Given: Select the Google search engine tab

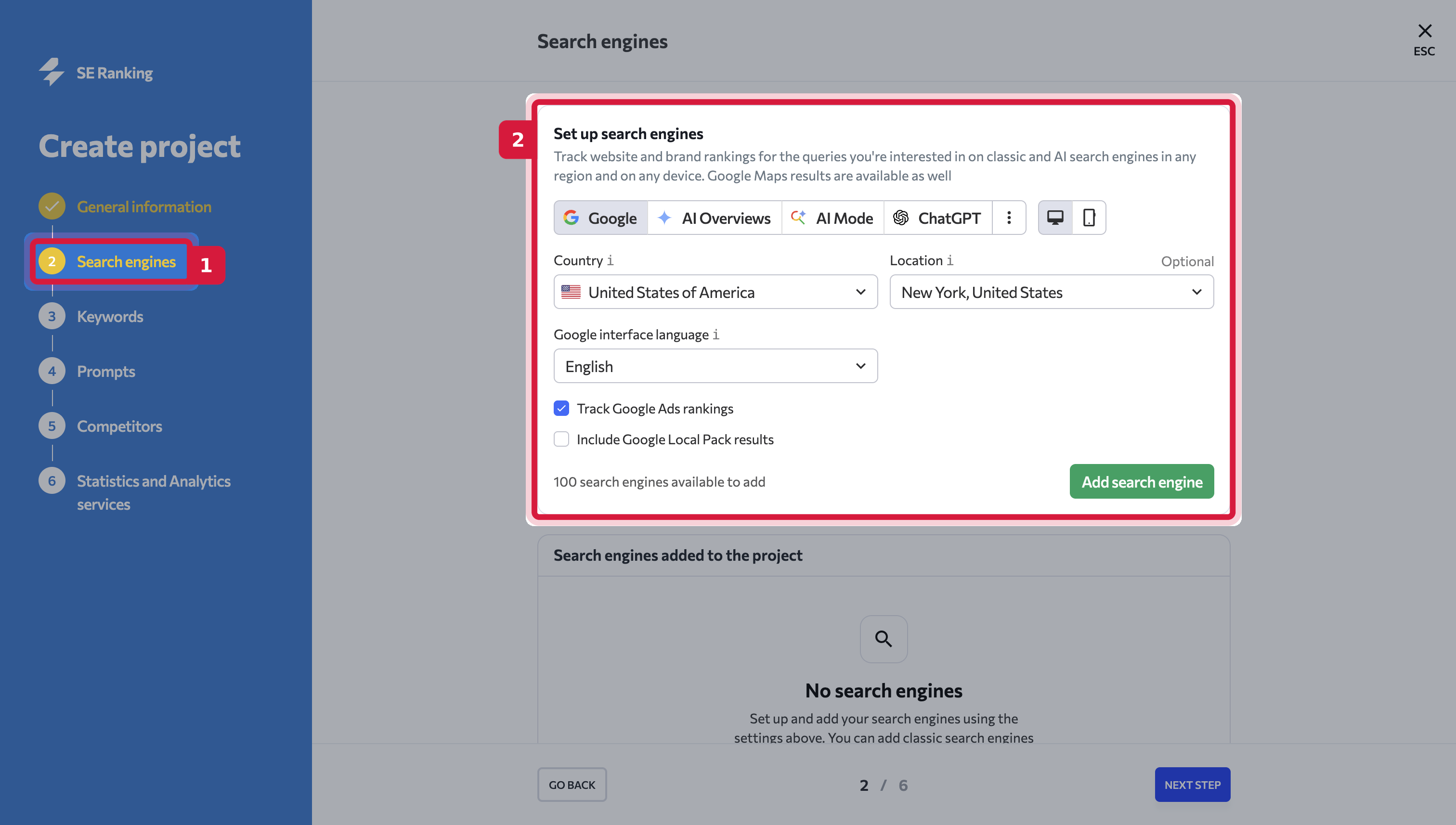Looking at the screenshot, I should pos(601,218).
